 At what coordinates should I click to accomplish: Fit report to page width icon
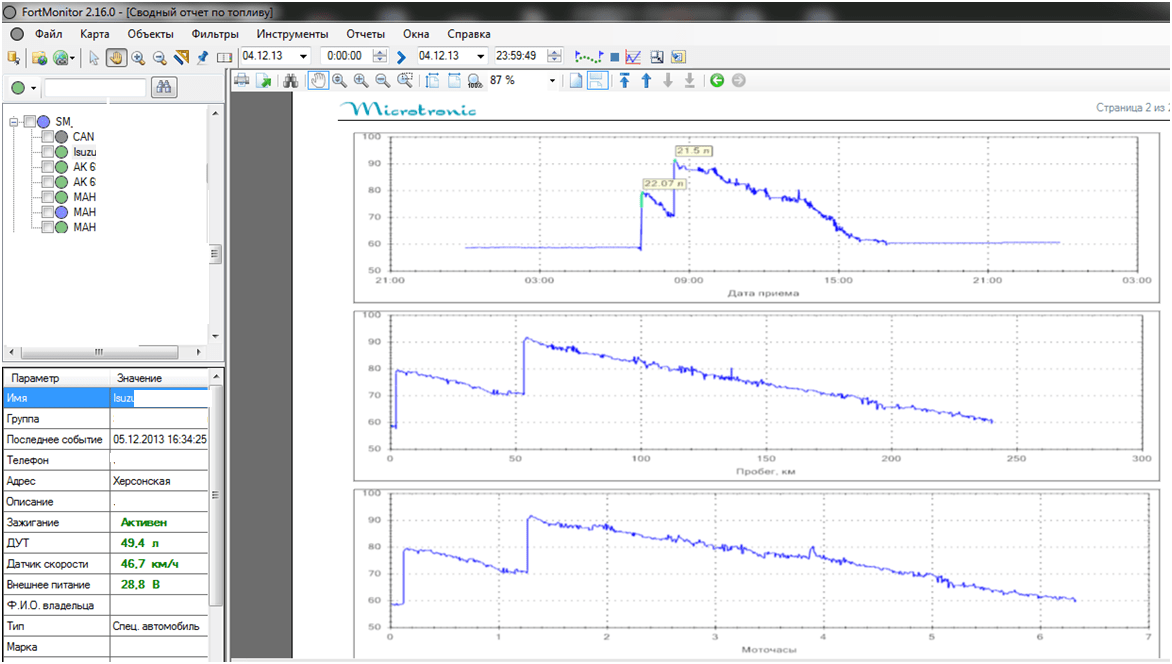[x=454, y=81]
